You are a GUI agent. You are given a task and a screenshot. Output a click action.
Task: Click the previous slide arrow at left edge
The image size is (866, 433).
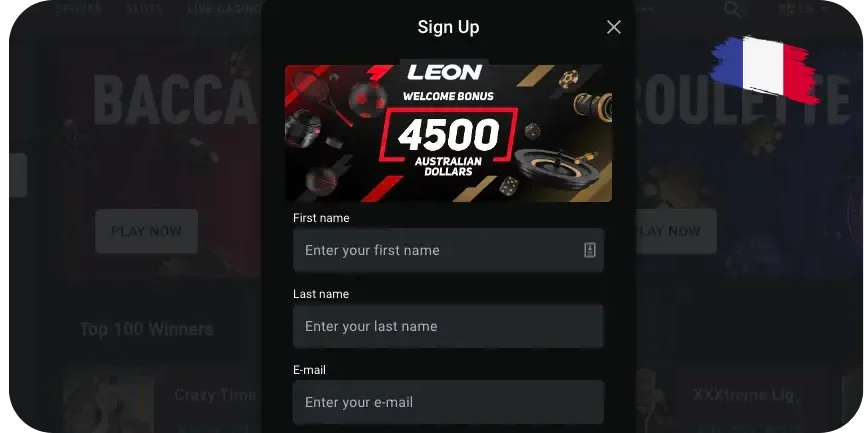click(18, 175)
